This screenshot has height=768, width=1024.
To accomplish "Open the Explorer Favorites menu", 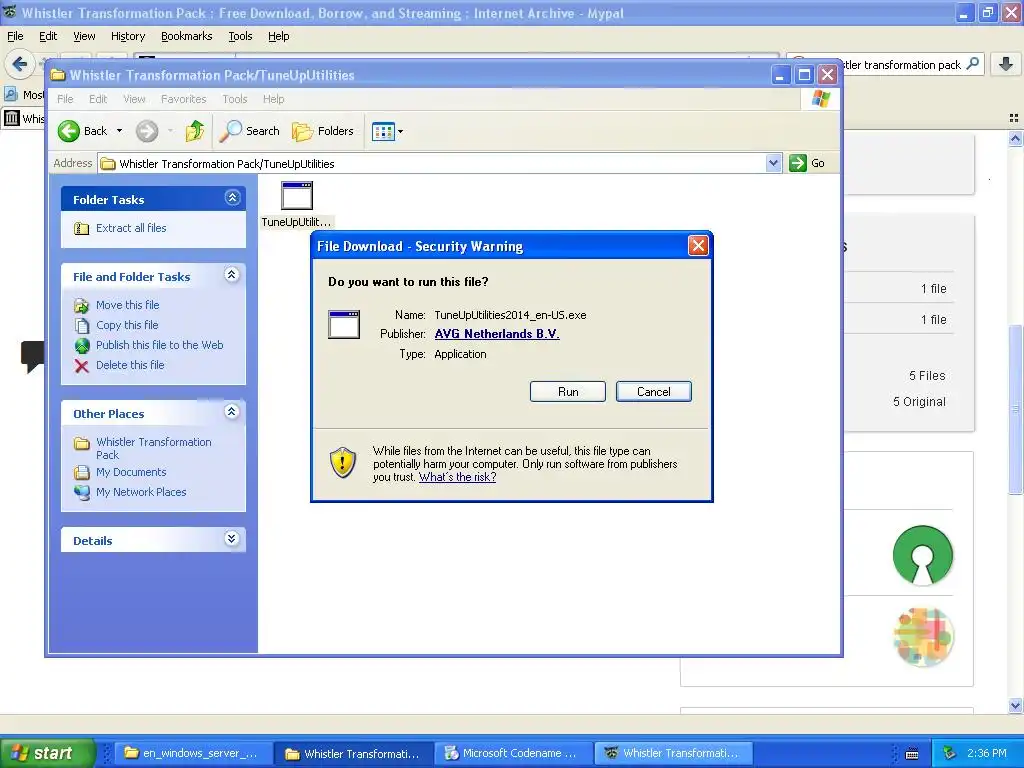I will point(184,99).
